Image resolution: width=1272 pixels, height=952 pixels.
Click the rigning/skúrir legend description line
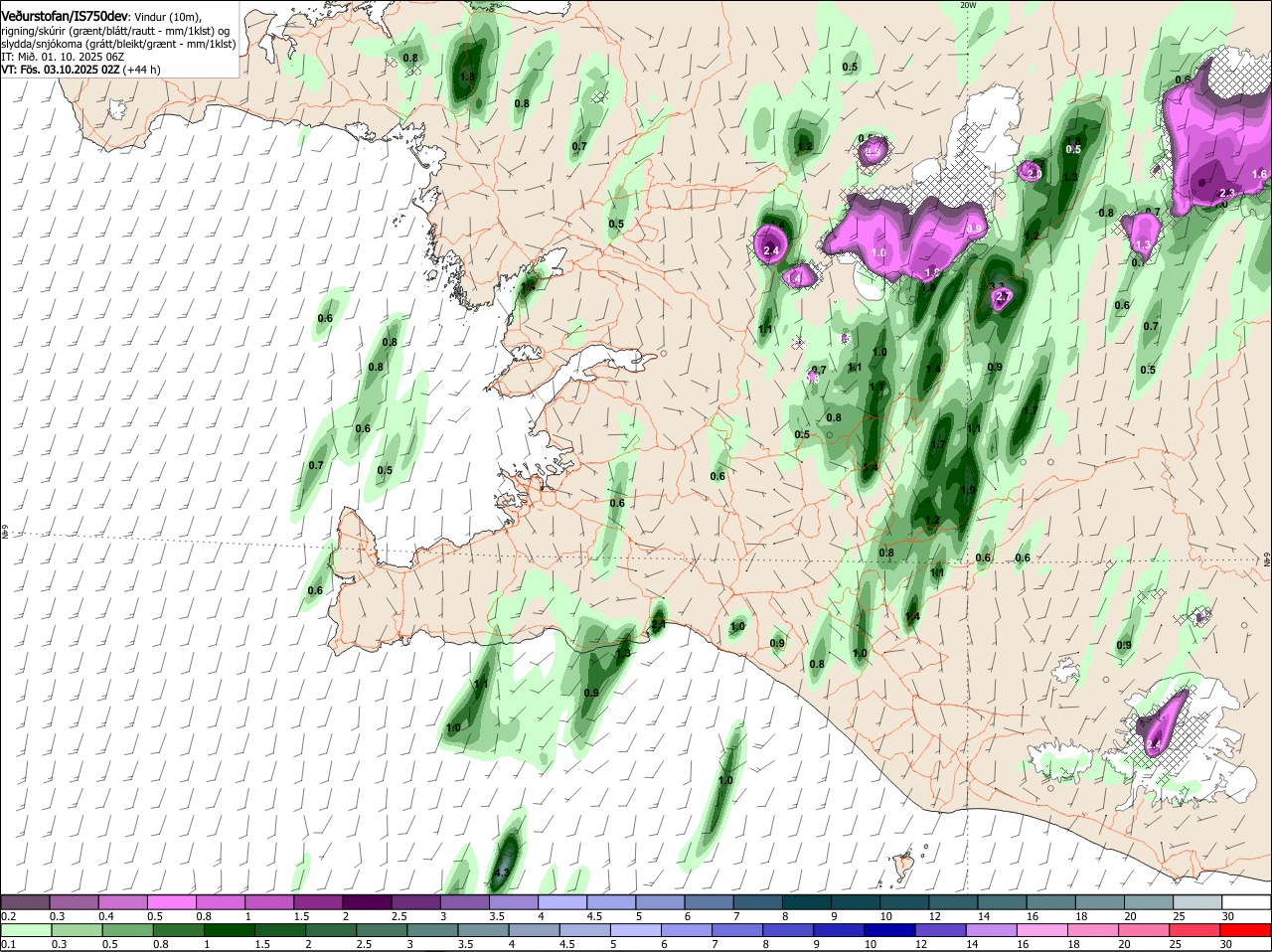pos(115,31)
